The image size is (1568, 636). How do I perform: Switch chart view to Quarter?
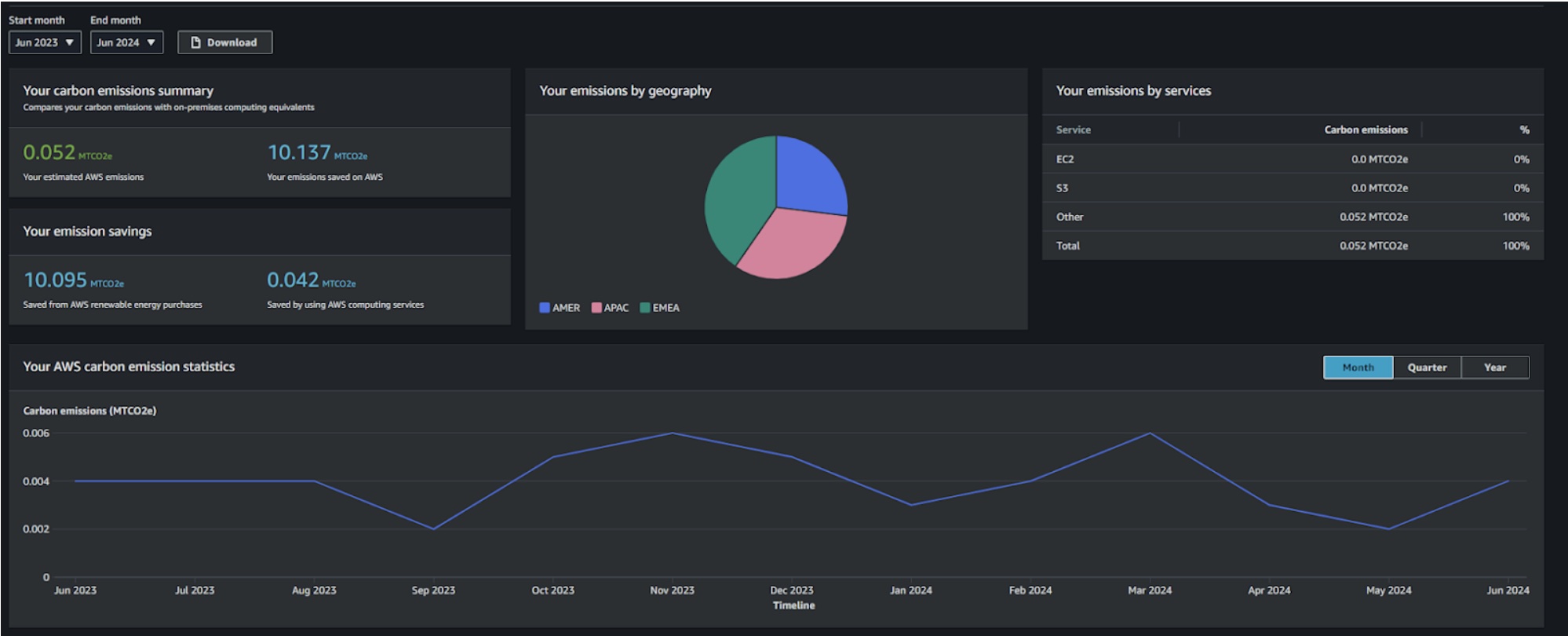pyautogui.click(x=1427, y=367)
